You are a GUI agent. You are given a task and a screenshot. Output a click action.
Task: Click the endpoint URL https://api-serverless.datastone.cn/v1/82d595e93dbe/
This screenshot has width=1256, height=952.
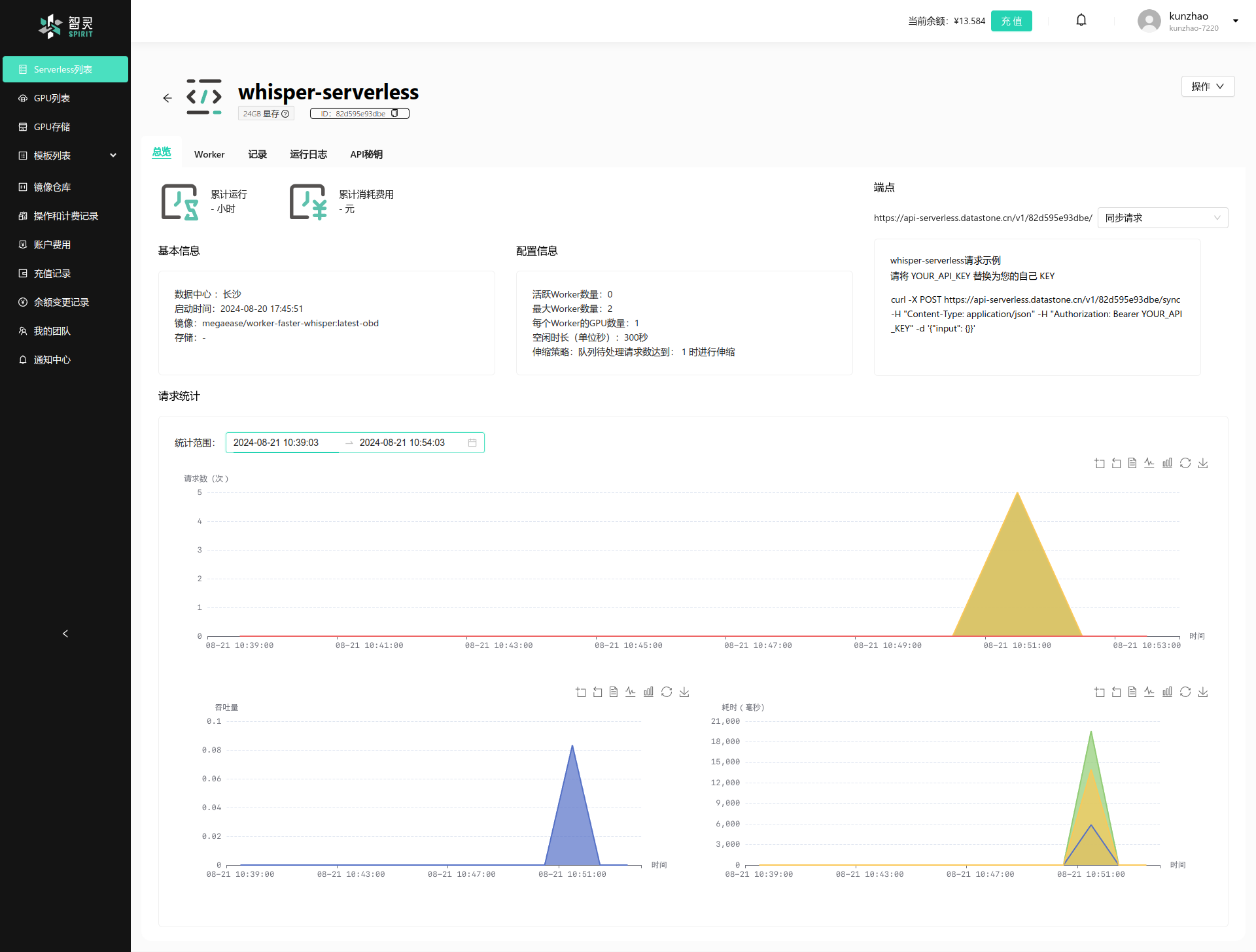pyautogui.click(x=983, y=218)
